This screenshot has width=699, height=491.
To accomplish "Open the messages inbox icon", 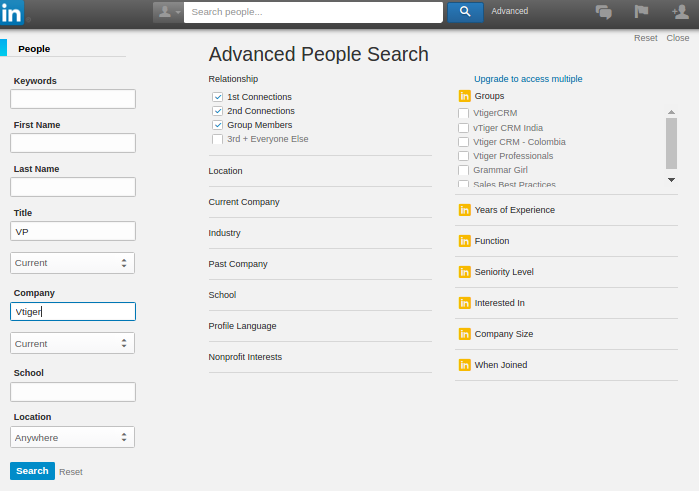I will 604,12.
